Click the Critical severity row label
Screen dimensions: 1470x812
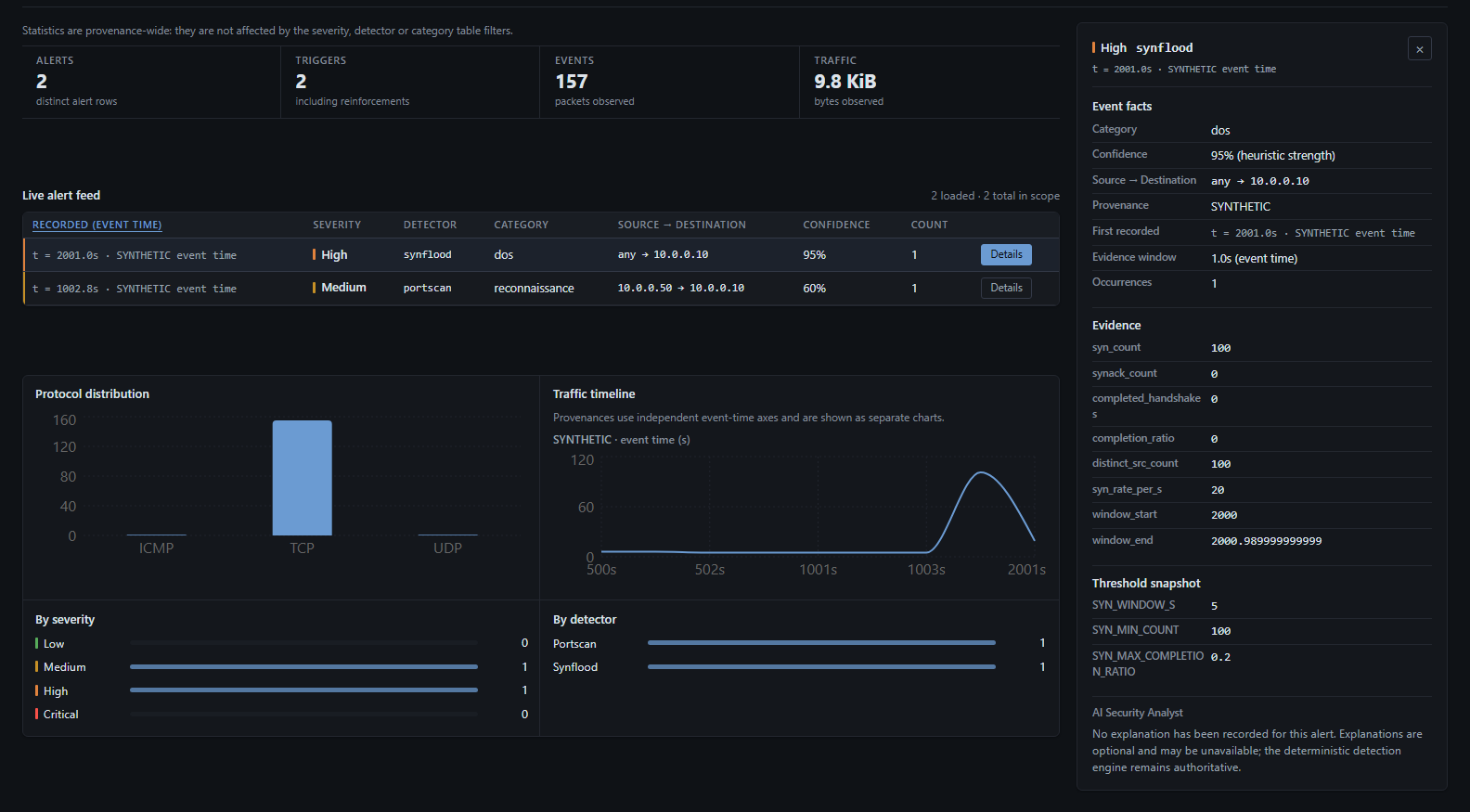coord(60,715)
